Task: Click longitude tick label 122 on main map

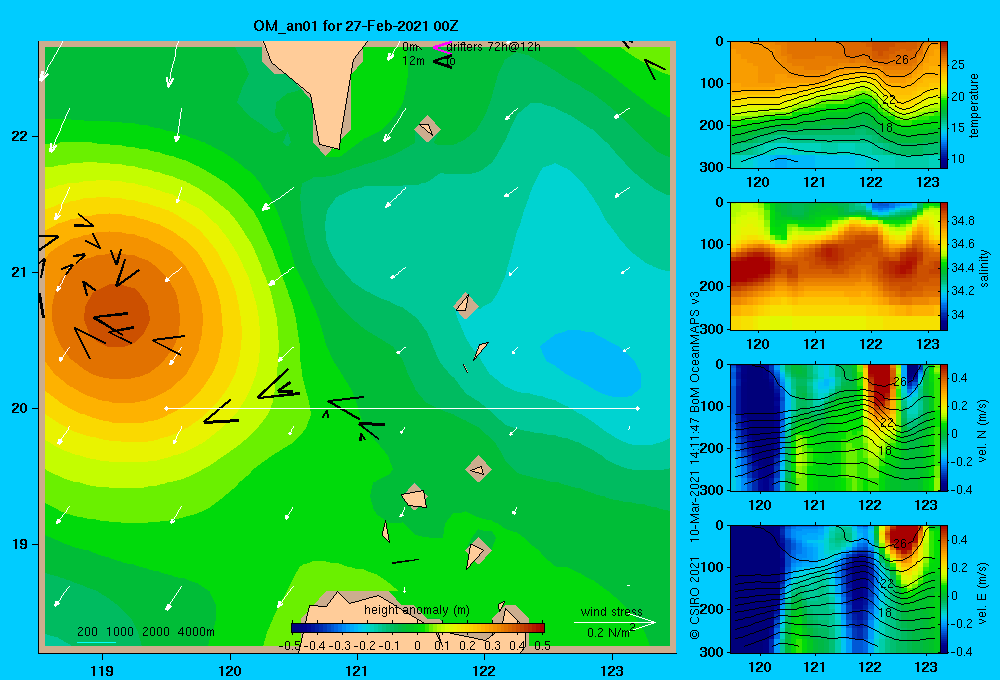Action: 484,670
